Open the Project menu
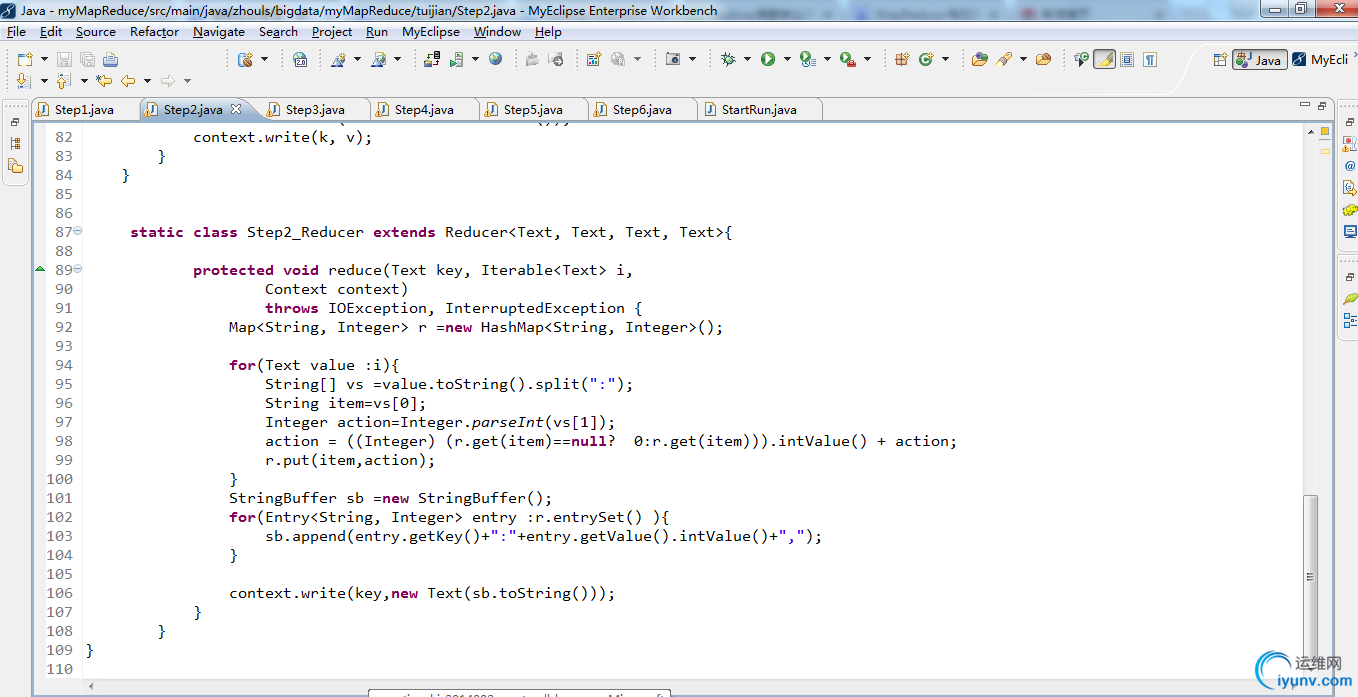1358x697 pixels. [332, 31]
